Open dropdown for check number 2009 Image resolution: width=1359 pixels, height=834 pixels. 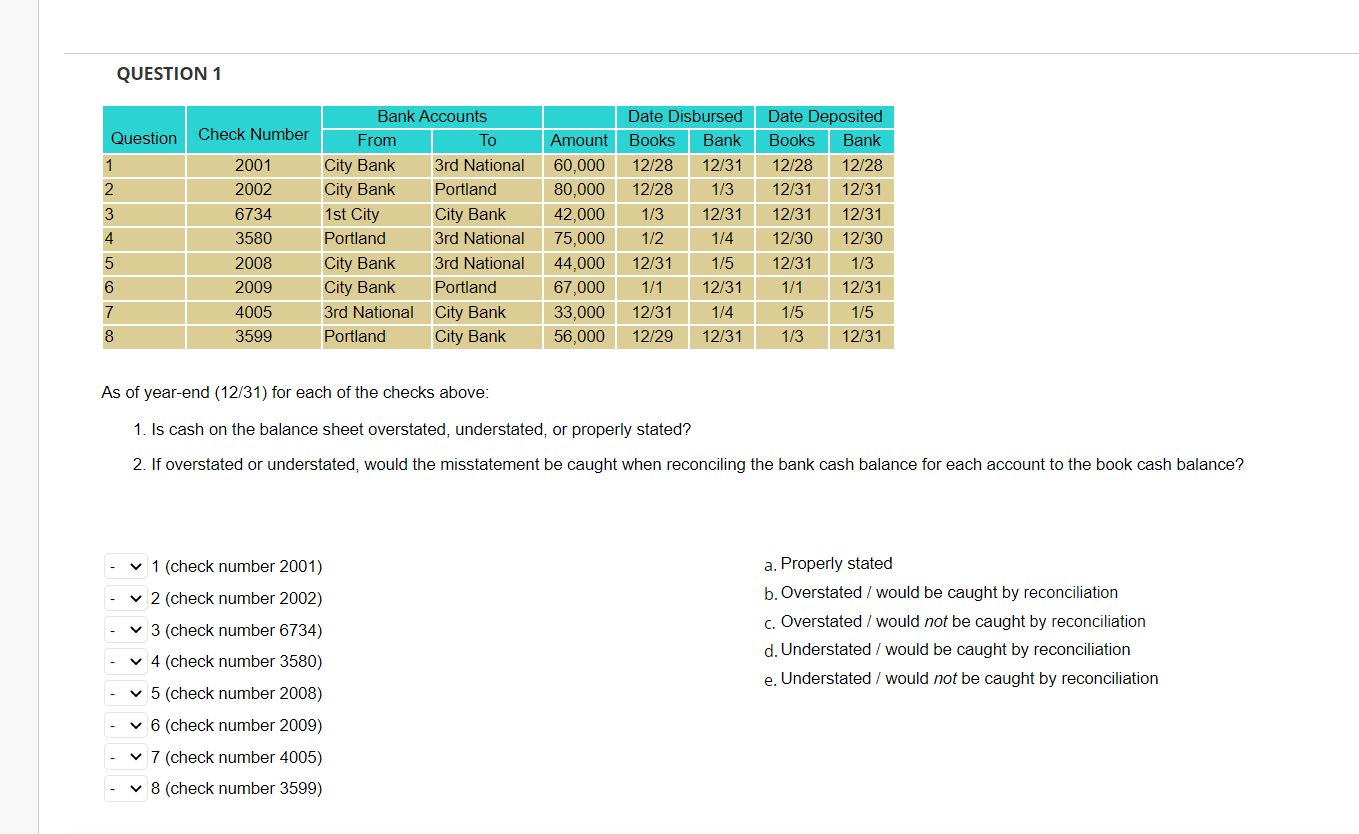pos(125,725)
